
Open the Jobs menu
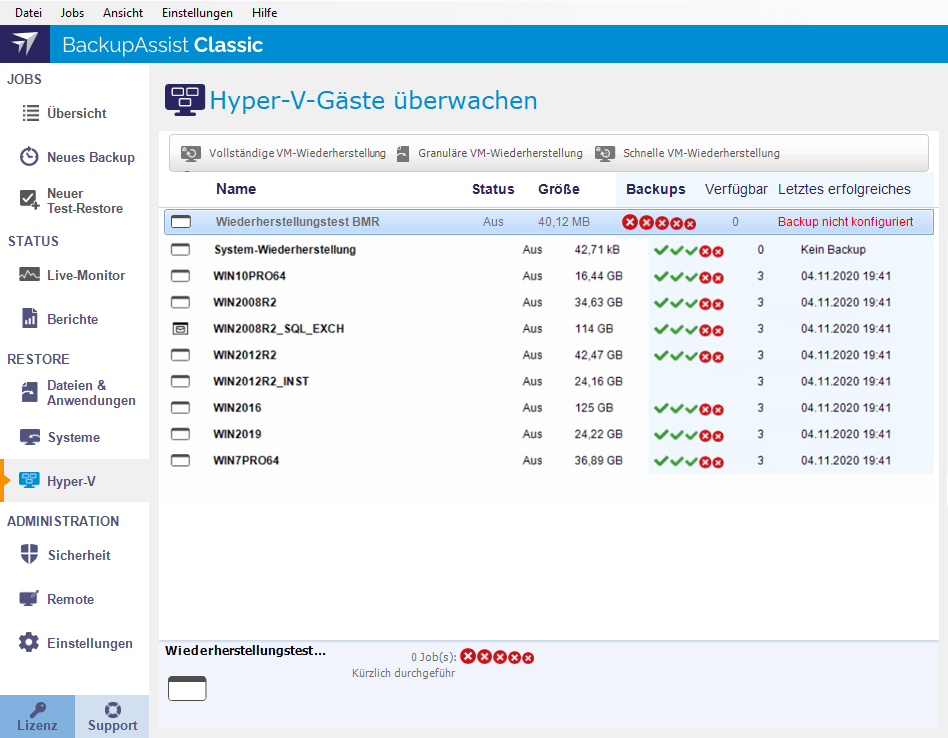[x=71, y=13]
